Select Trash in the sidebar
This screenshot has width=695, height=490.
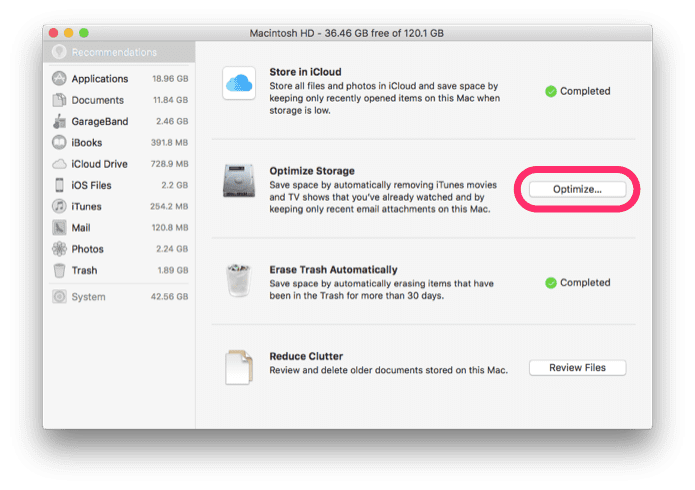point(120,270)
